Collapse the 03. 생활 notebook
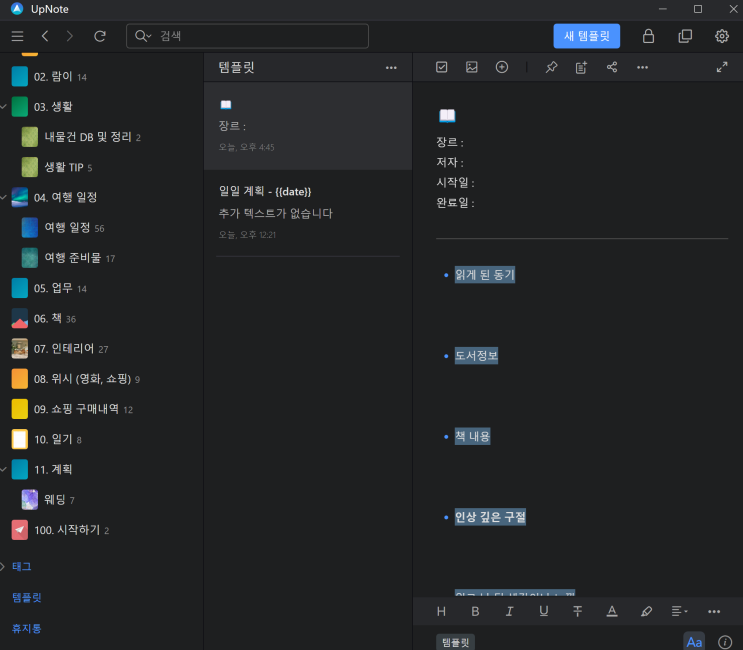743x650 pixels. tap(4, 107)
